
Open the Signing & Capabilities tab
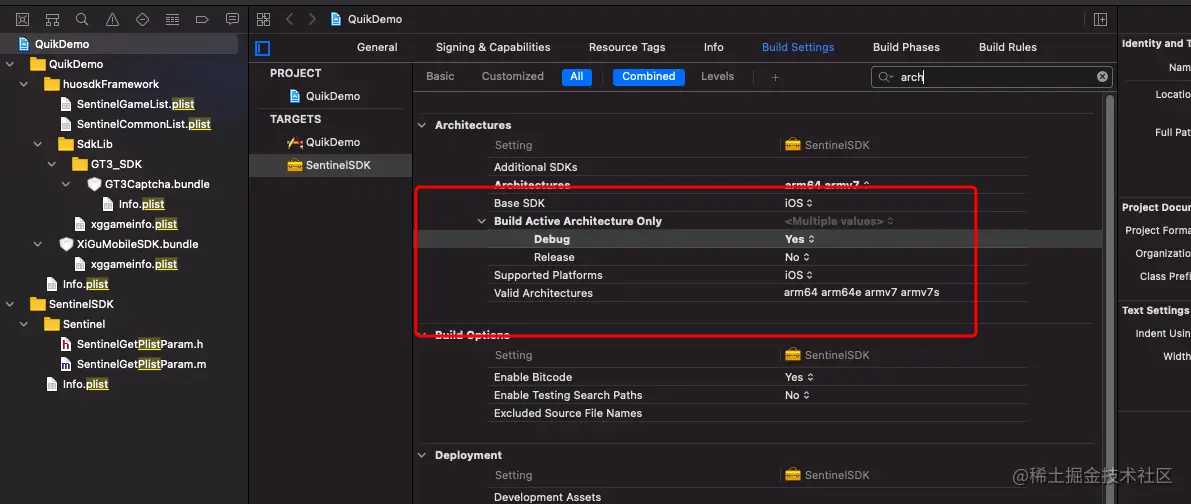(493, 47)
